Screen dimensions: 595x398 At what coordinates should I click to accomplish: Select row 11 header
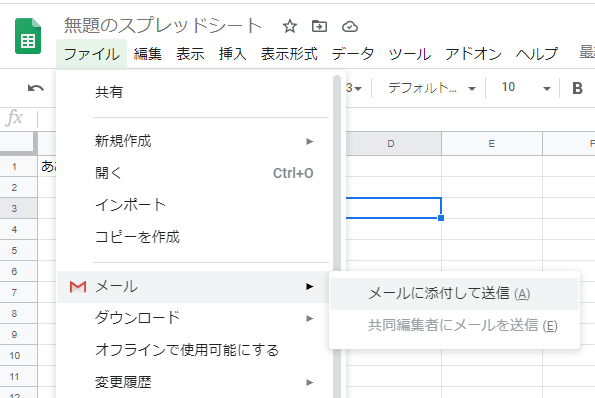coord(18,377)
